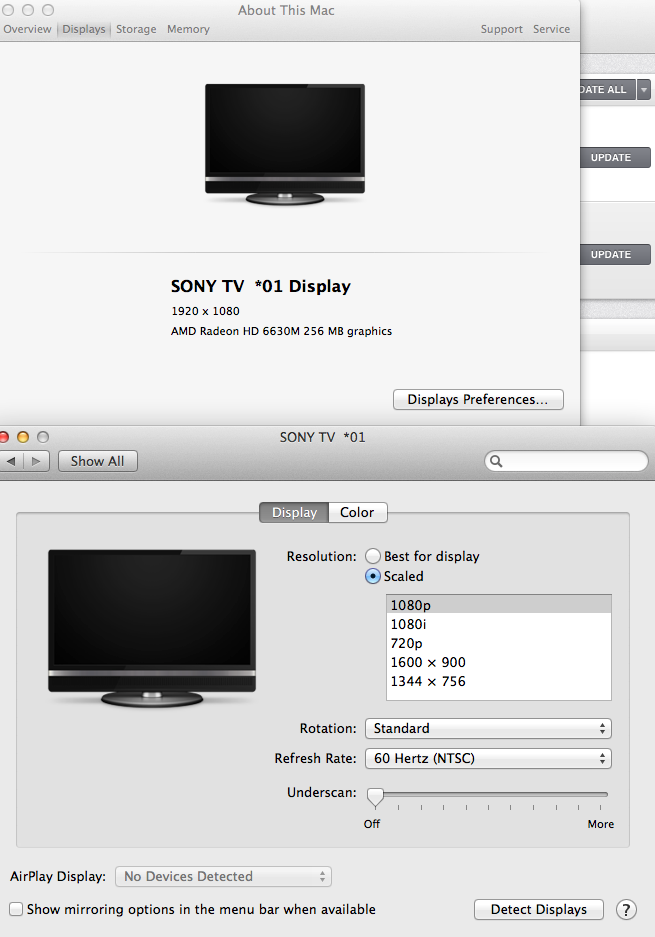Close the SONY TV *01 preferences window
Image resolution: width=655 pixels, height=937 pixels.
[x=4, y=437]
